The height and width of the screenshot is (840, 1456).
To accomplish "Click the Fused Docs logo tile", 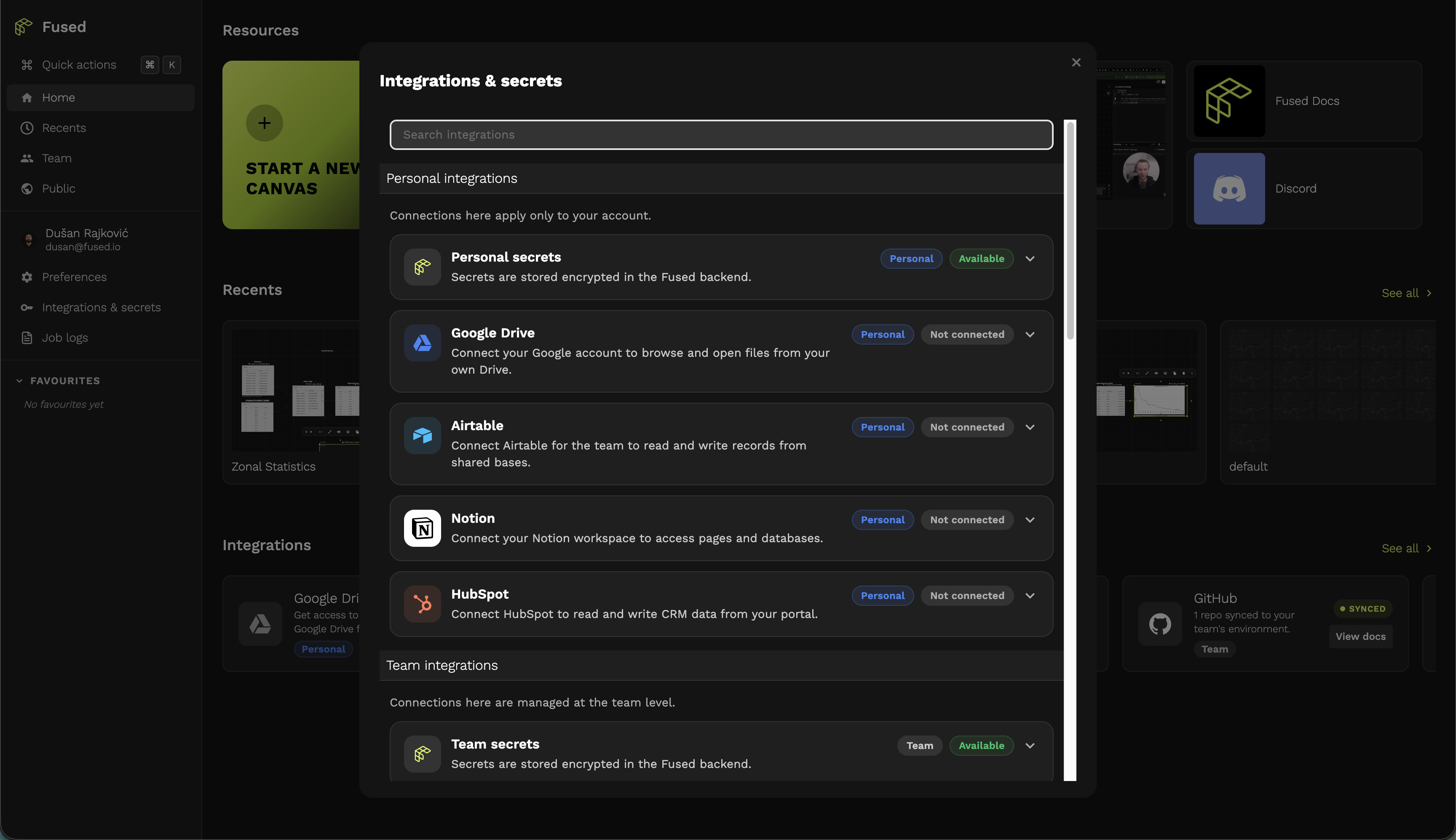I will point(1229,101).
